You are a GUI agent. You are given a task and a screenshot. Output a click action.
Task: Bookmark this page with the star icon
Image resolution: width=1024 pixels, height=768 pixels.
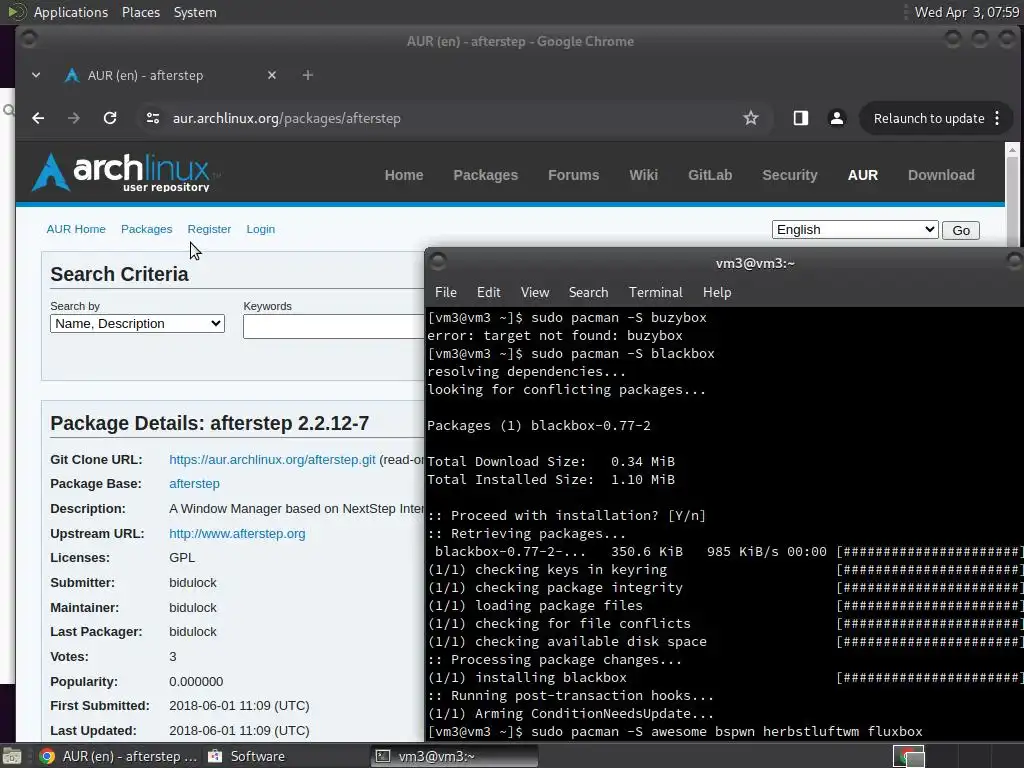coord(751,118)
